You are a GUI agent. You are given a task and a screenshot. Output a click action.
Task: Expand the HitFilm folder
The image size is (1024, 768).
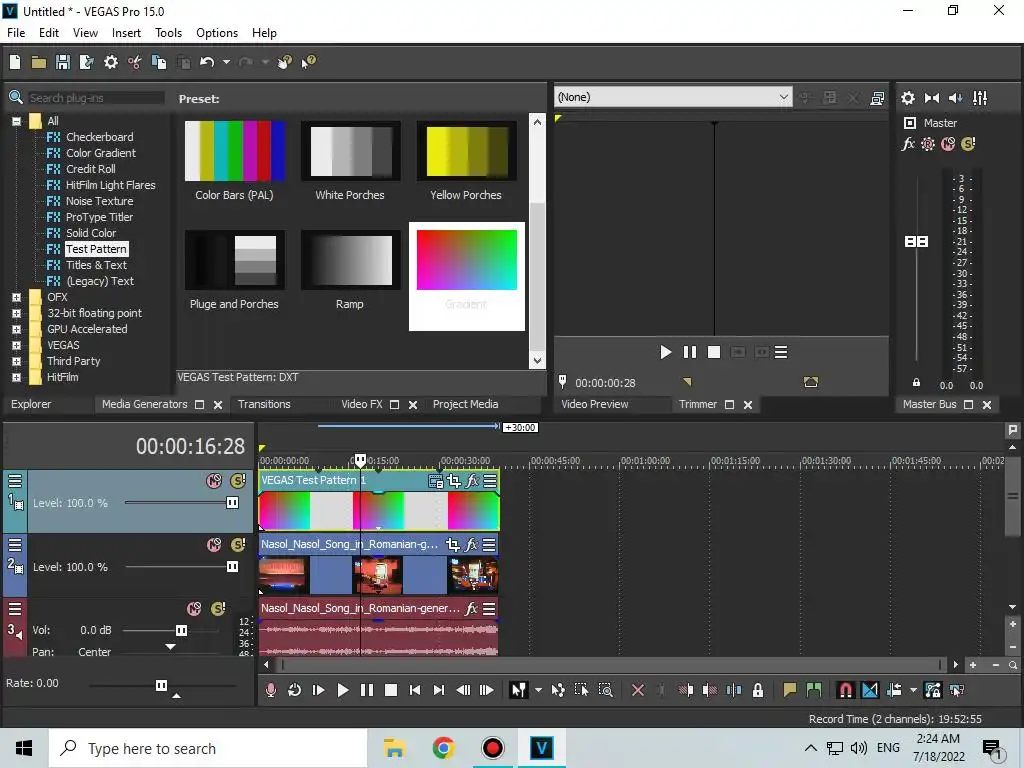[16, 377]
